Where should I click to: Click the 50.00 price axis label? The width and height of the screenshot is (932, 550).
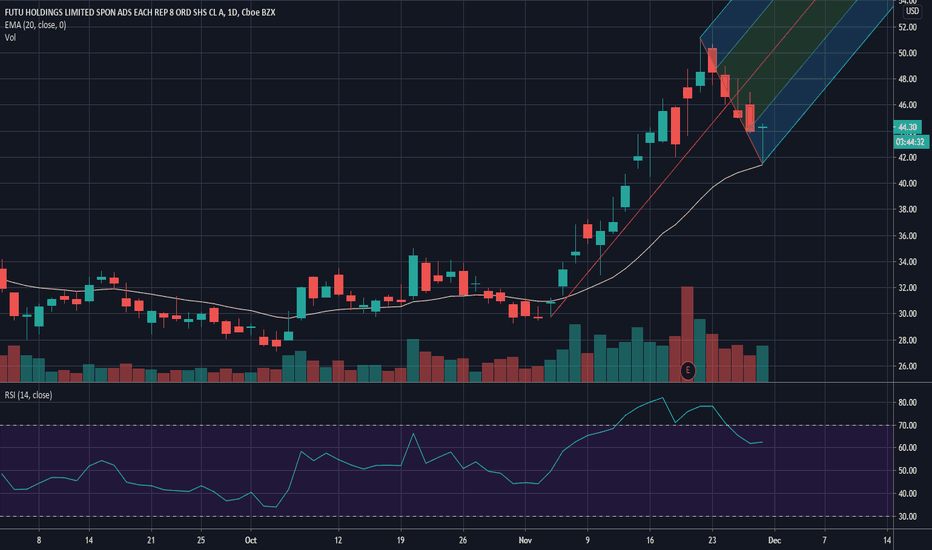[907, 53]
